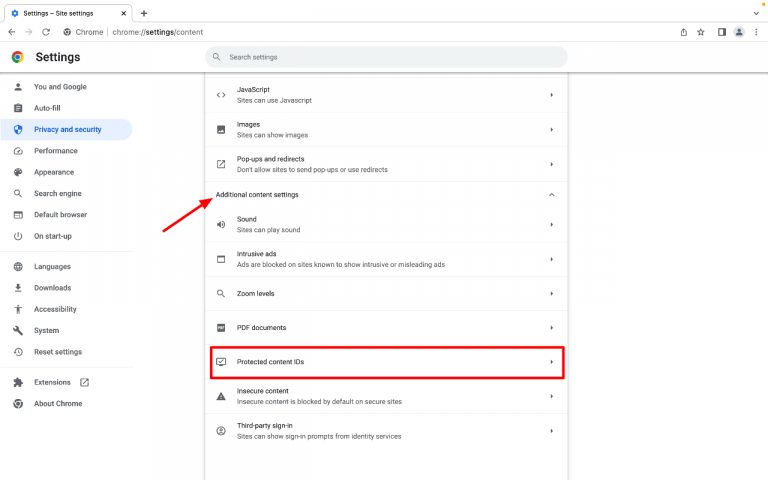Viewport: 768px width, 480px height.
Task: Select Privacy and security in sidebar
Action: pos(67,129)
